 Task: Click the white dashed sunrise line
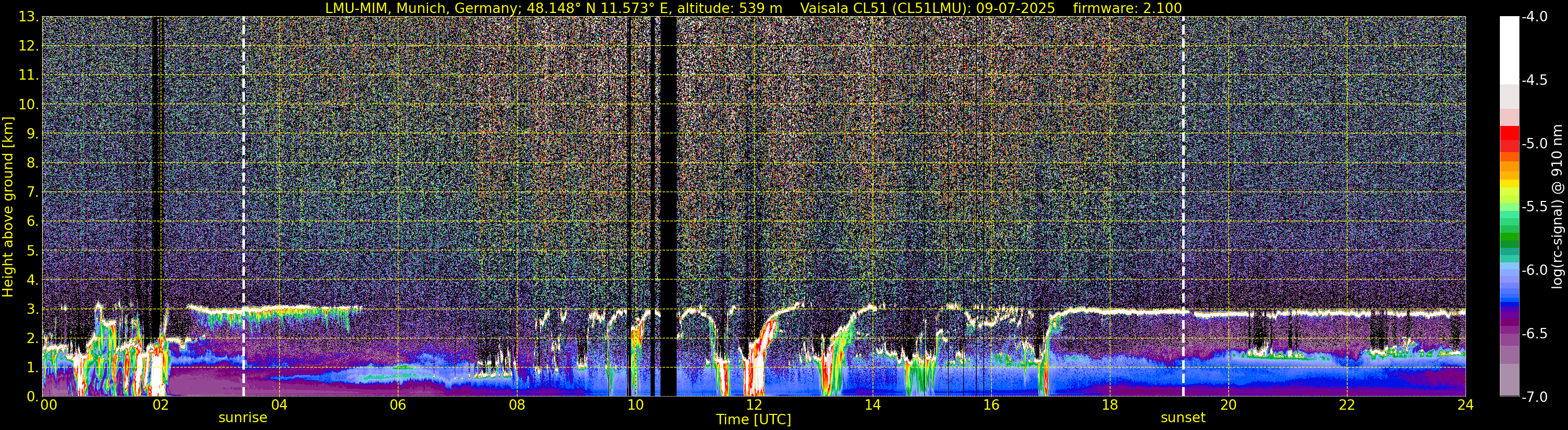[243, 207]
